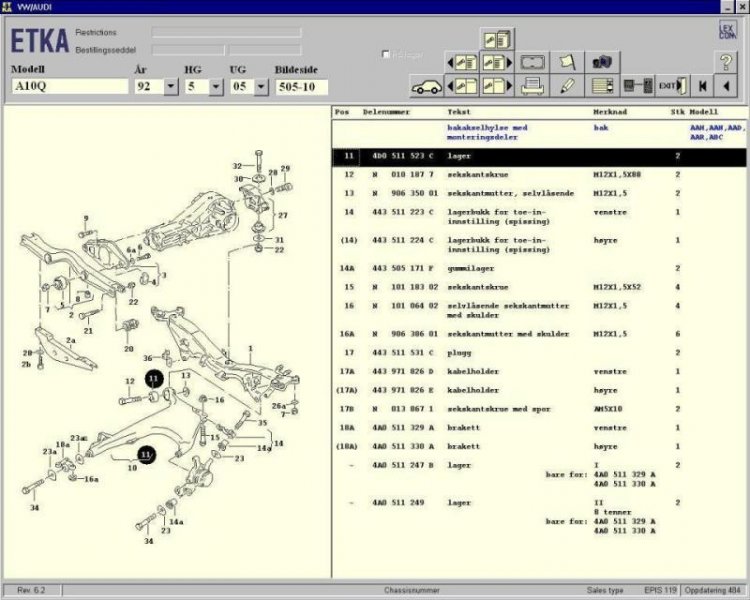Click the LEX COM icon
750x600 pixels.
pos(725,32)
